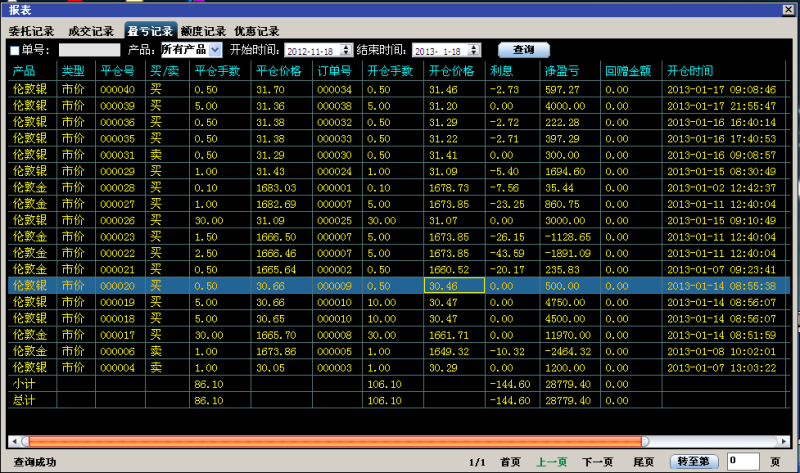Focus the 单号 order number text field
This screenshot has height=473, width=800.
[x=88, y=50]
